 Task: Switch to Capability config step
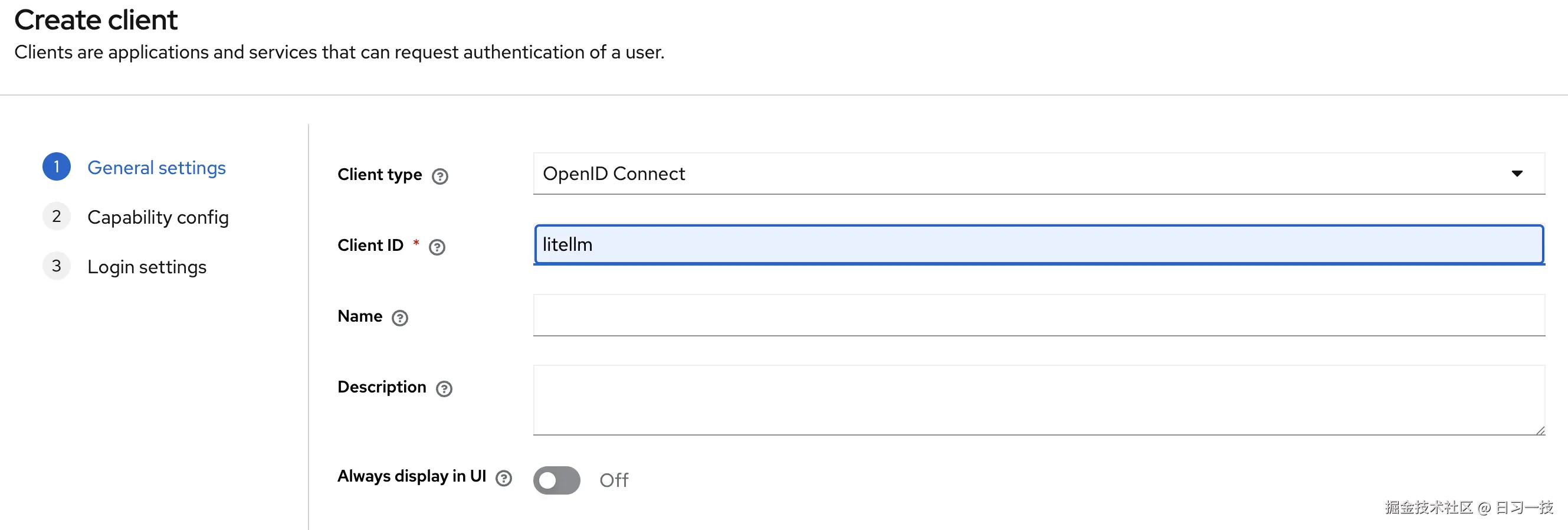pyautogui.click(x=158, y=217)
